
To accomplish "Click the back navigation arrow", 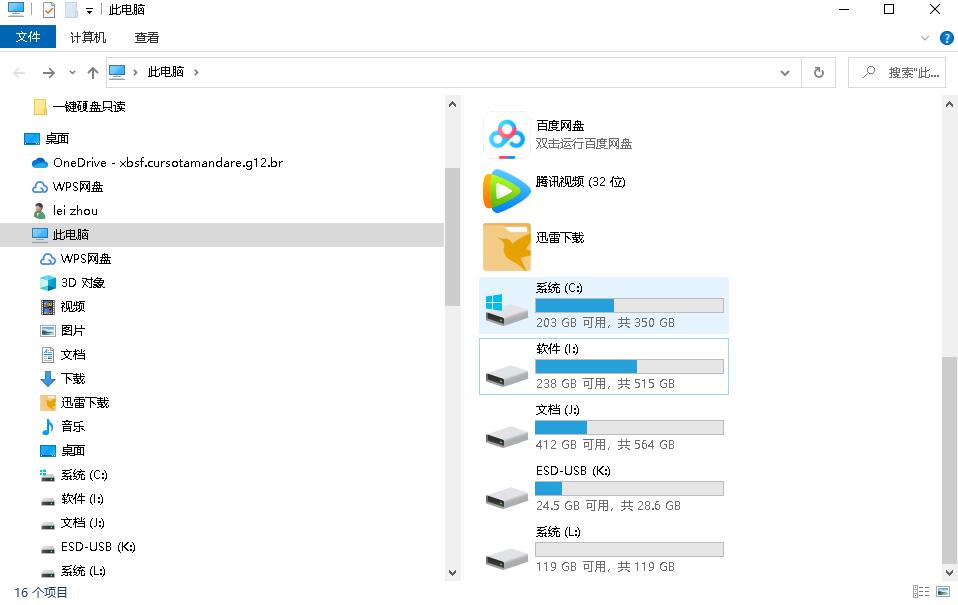I will tap(18, 72).
